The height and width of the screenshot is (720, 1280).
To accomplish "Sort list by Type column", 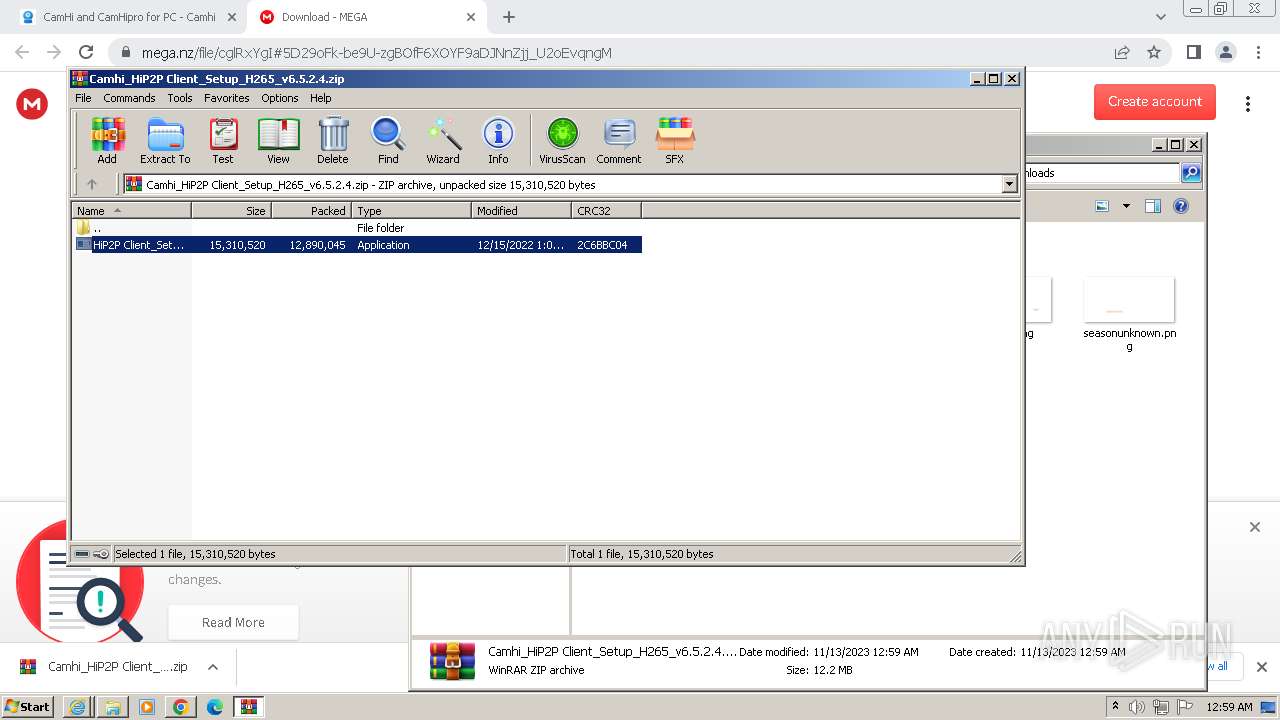I will pos(411,210).
